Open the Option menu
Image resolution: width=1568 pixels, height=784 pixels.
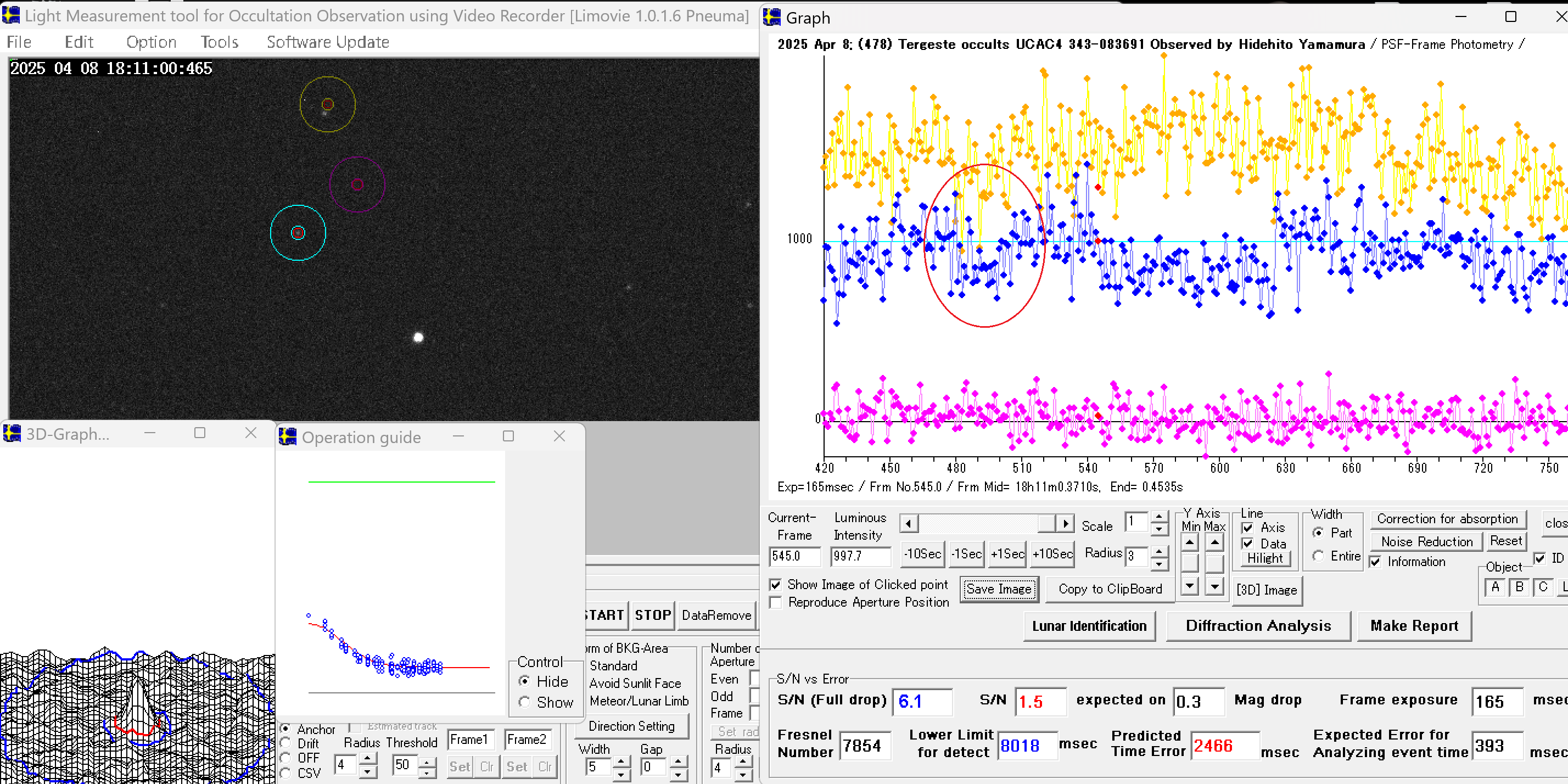(151, 42)
